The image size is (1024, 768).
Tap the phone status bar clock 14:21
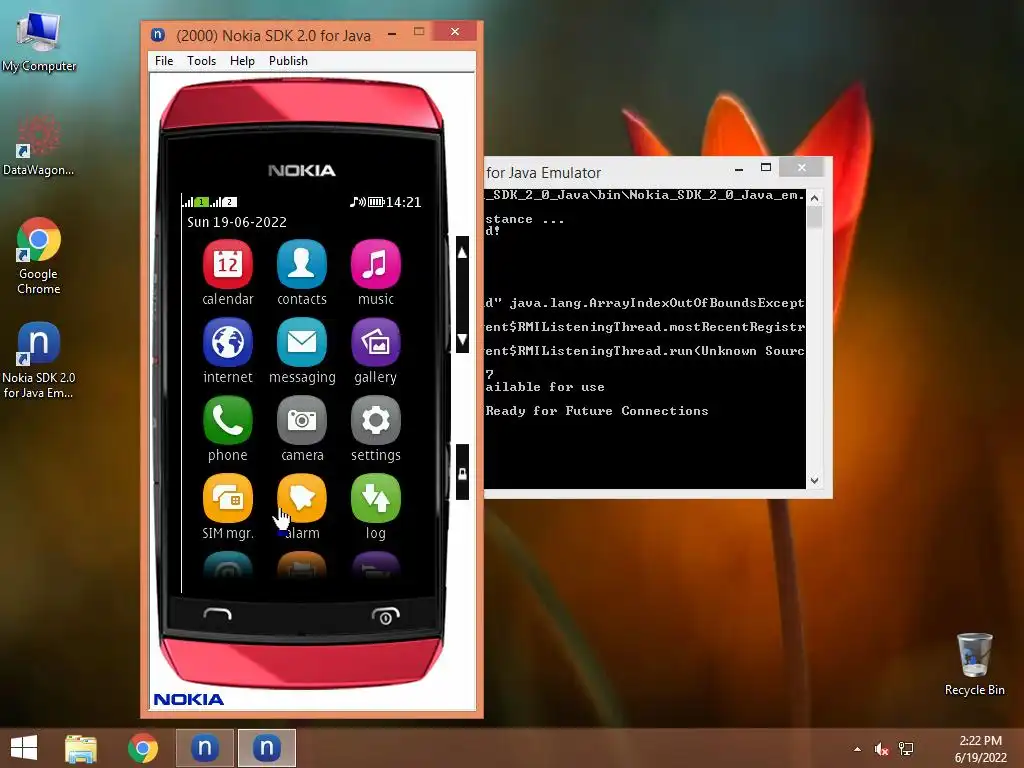403,202
